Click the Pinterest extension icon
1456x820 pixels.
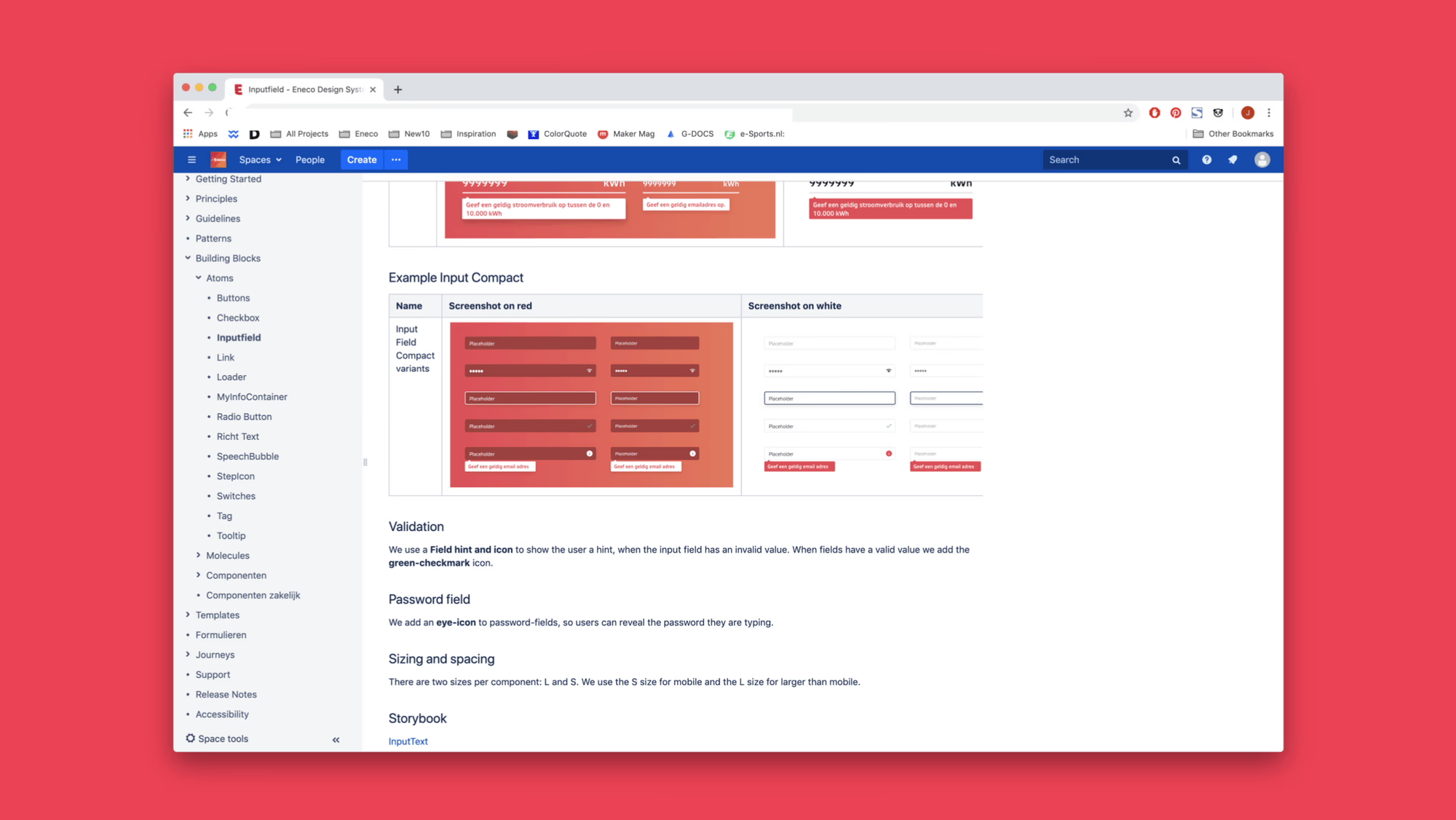pyautogui.click(x=1175, y=113)
